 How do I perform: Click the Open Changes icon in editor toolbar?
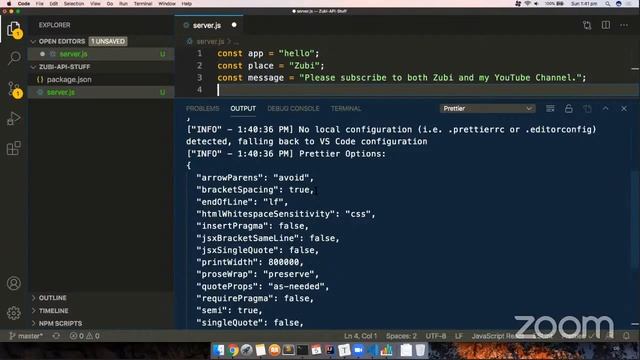pyautogui.click(x=587, y=25)
